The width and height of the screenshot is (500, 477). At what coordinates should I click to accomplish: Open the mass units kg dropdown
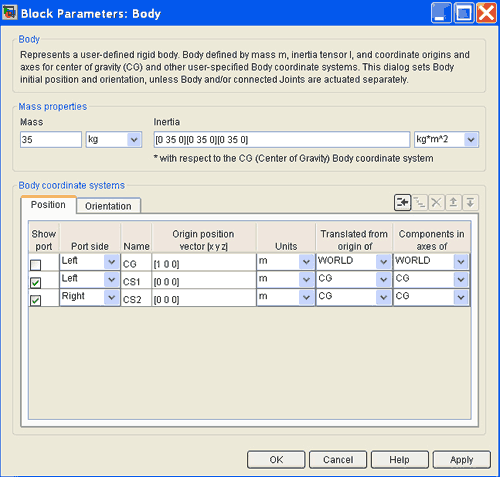134,140
